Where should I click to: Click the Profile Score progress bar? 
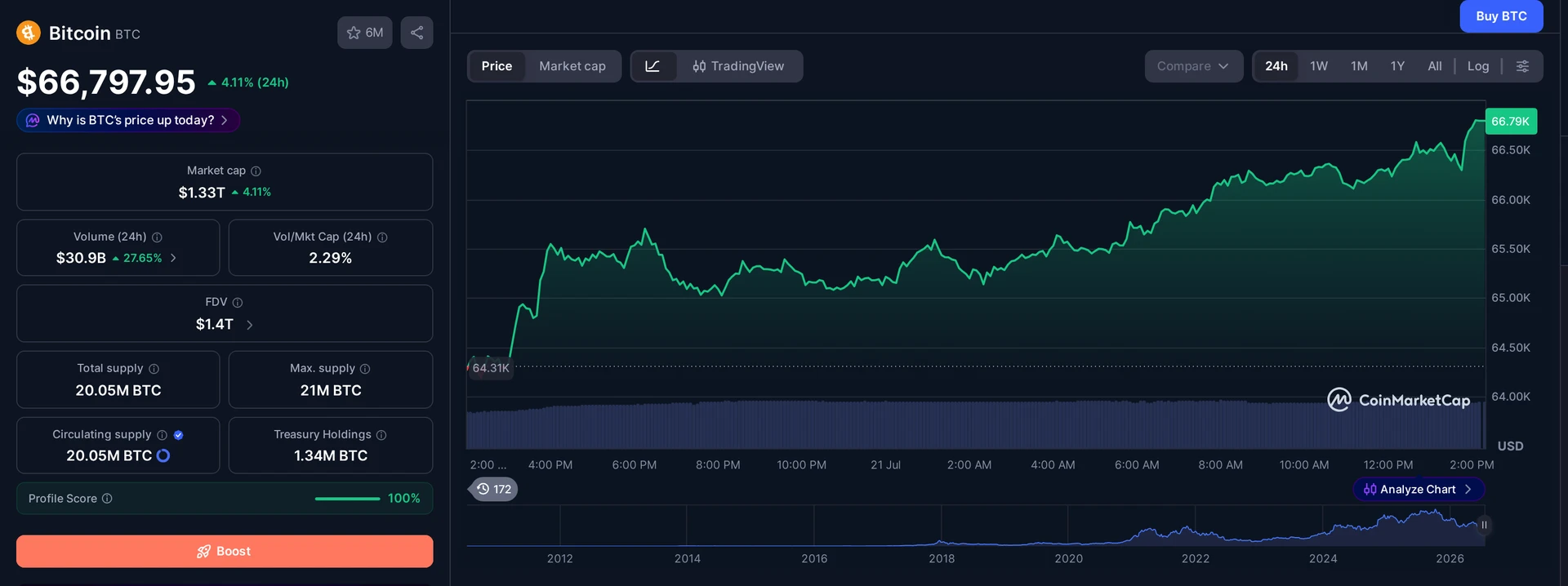(347, 499)
